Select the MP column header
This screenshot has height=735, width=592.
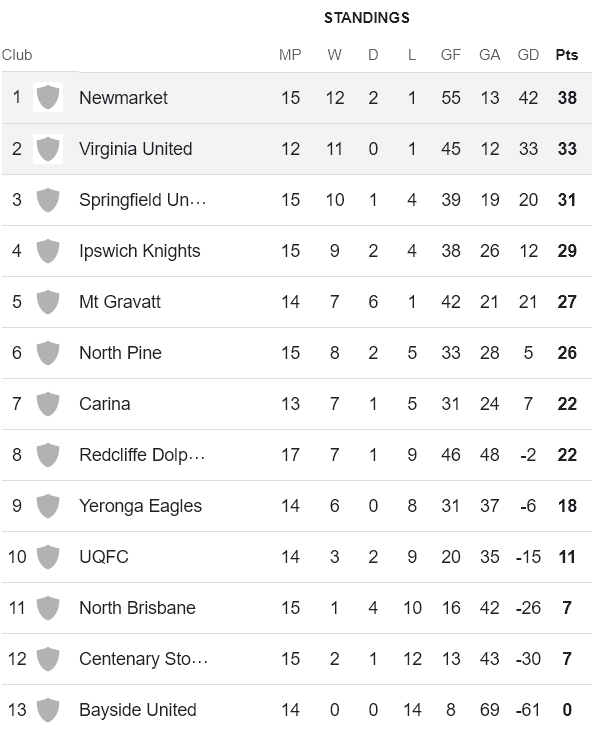tap(290, 55)
